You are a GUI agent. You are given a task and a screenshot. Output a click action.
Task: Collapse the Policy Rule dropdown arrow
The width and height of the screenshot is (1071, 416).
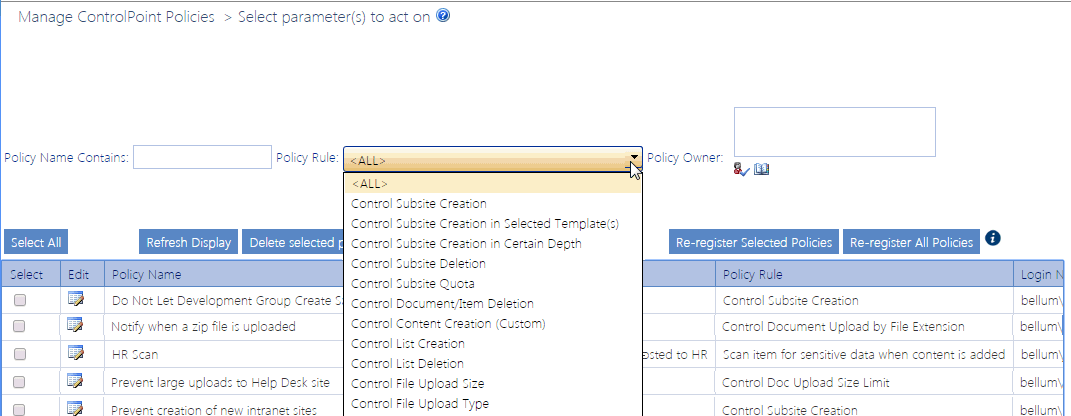(633, 158)
